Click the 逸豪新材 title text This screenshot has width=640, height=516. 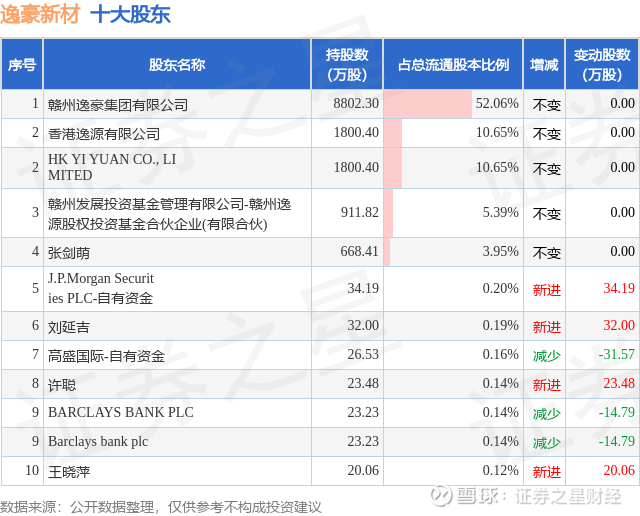pyautogui.click(x=40, y=14)
